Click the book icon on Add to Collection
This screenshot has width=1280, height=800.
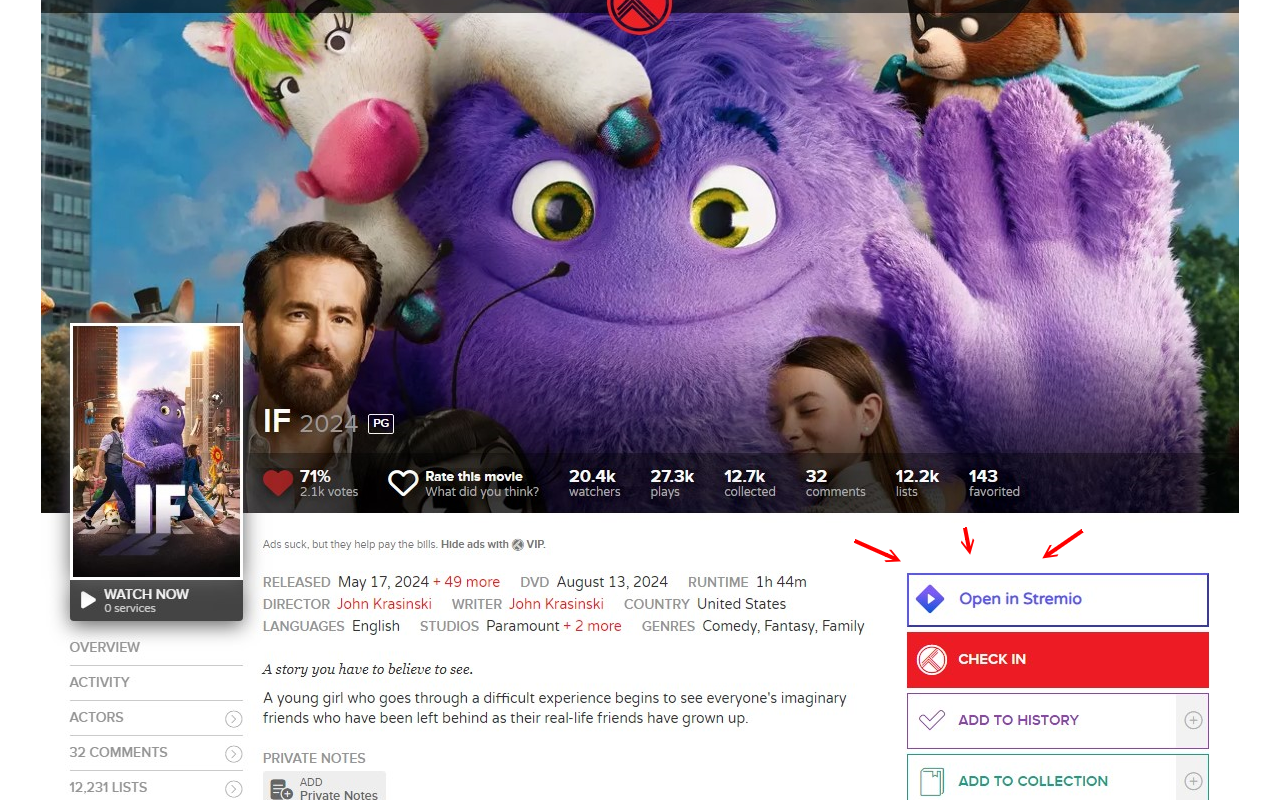tap(932, 781)
